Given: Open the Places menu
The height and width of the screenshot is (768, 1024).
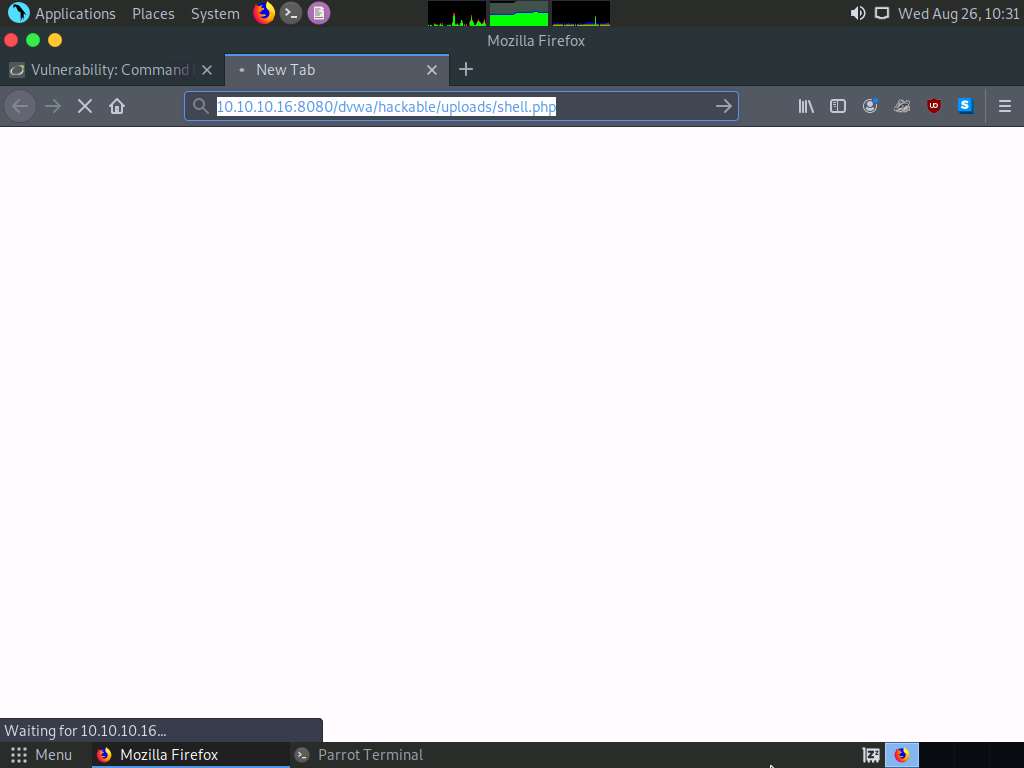Looking at the screenshot, I should point(153,13).
